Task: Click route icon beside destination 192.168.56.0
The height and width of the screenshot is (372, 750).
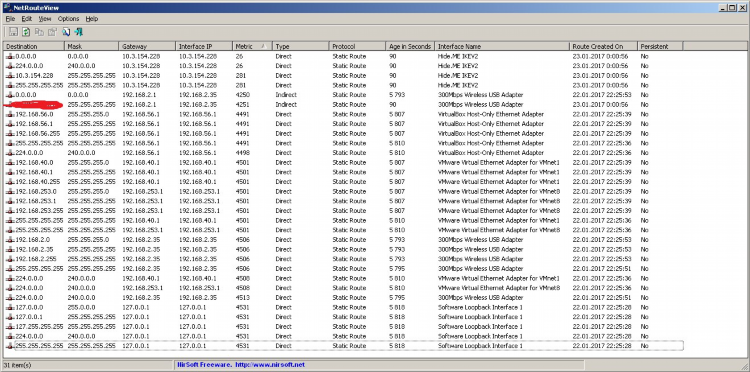Action: (x=10, y=114)
